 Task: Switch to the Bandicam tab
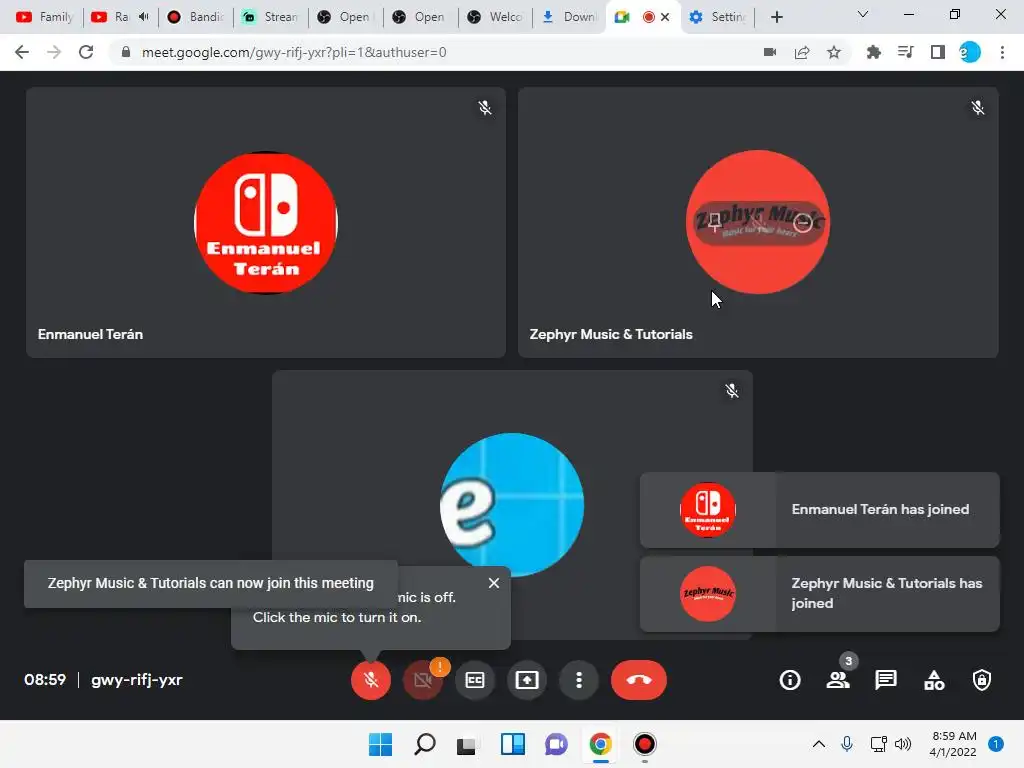coord(195,17)
